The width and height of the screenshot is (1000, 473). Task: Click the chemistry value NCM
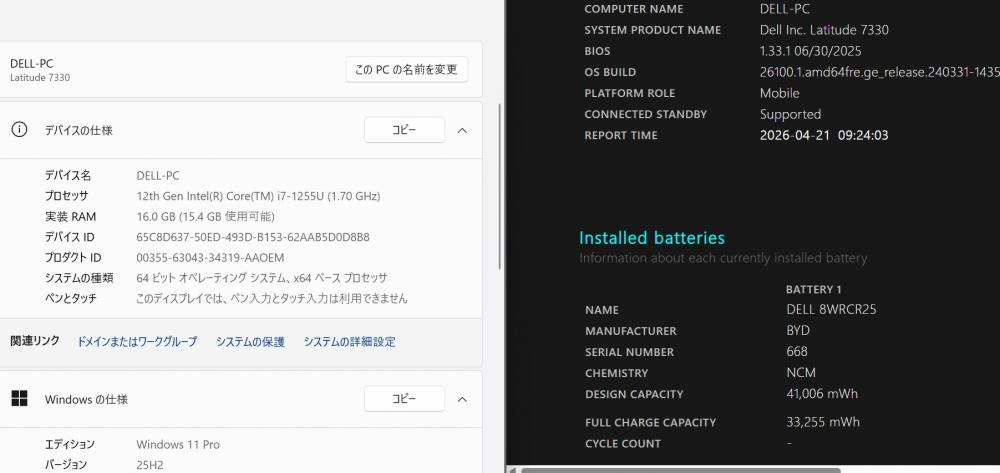point(801,372)
